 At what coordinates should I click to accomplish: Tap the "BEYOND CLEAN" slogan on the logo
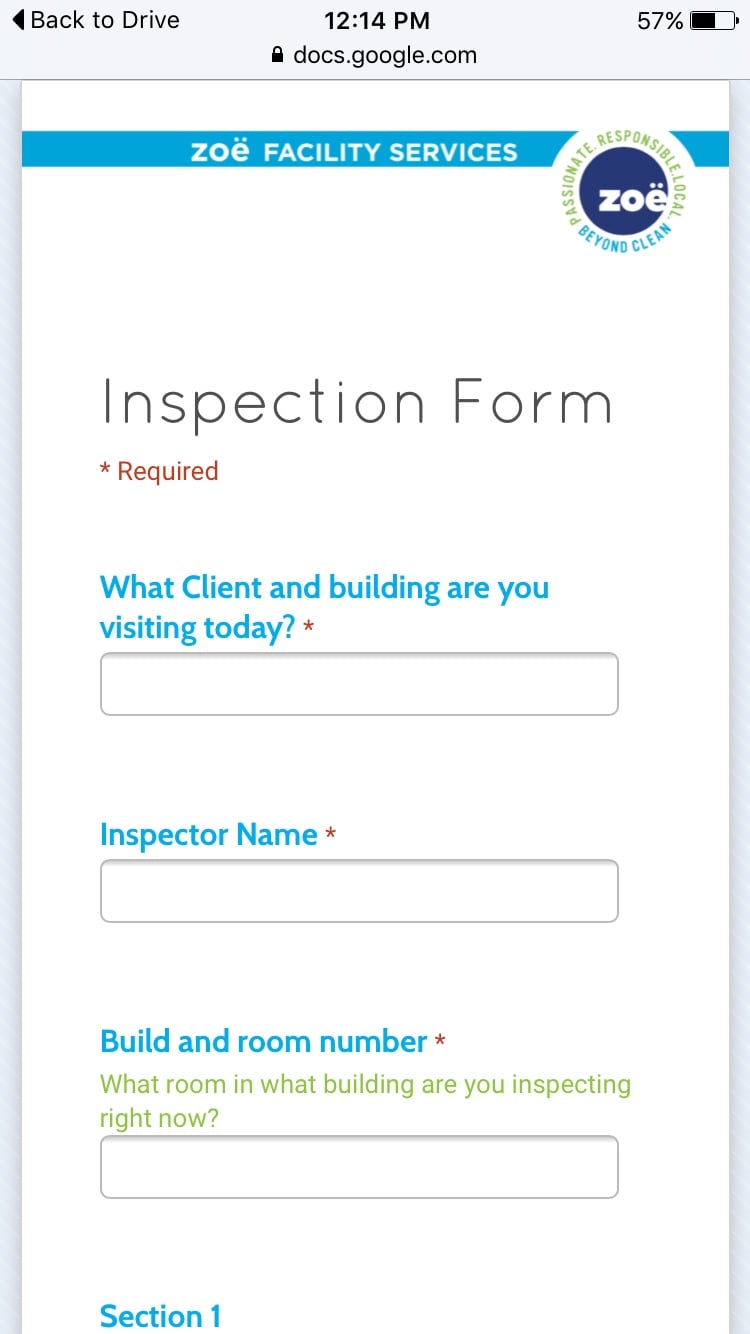[x=622, y=242]
